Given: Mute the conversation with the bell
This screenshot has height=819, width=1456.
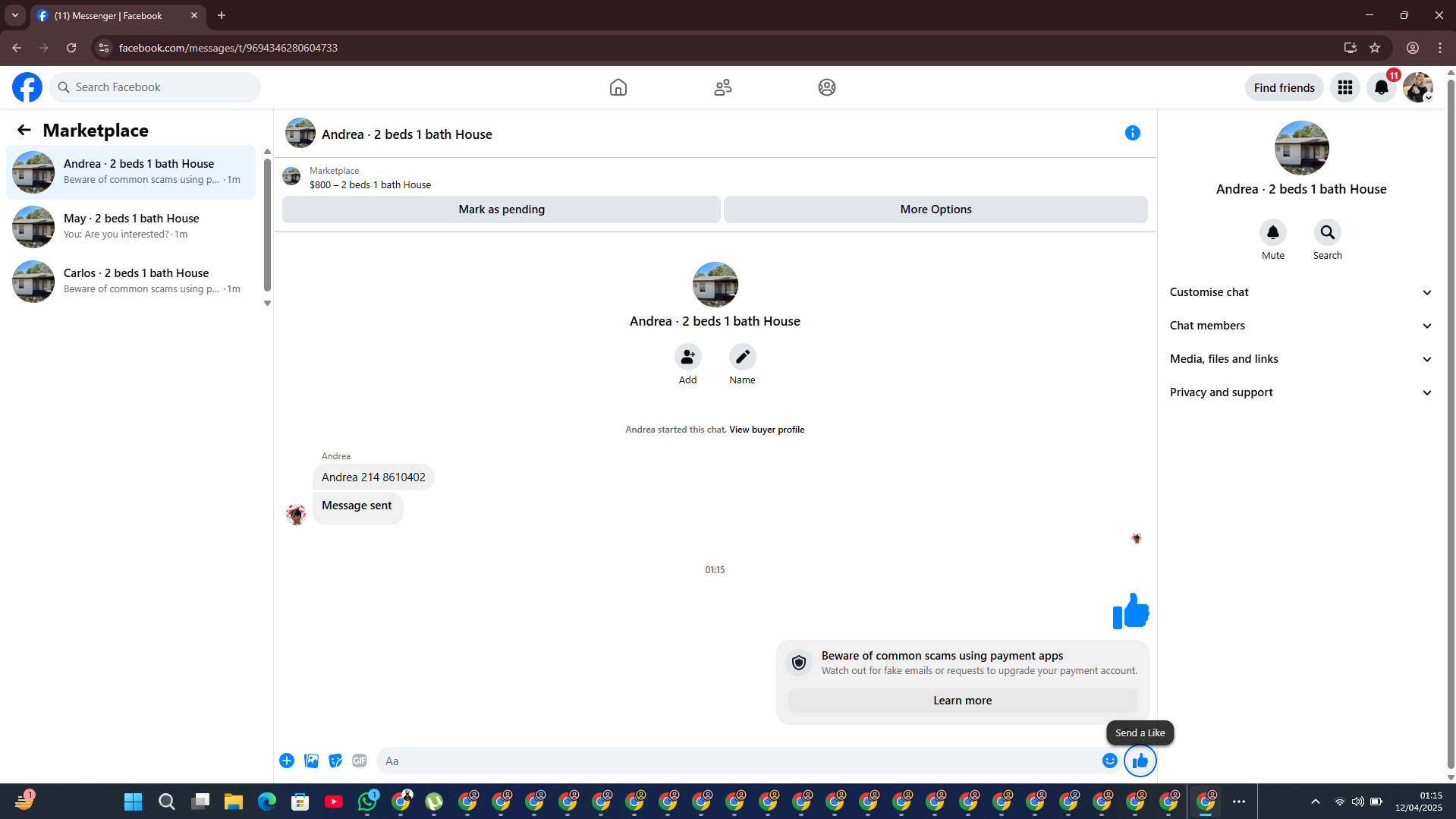Looking at the screenshot, I should tap(1273, 232).
